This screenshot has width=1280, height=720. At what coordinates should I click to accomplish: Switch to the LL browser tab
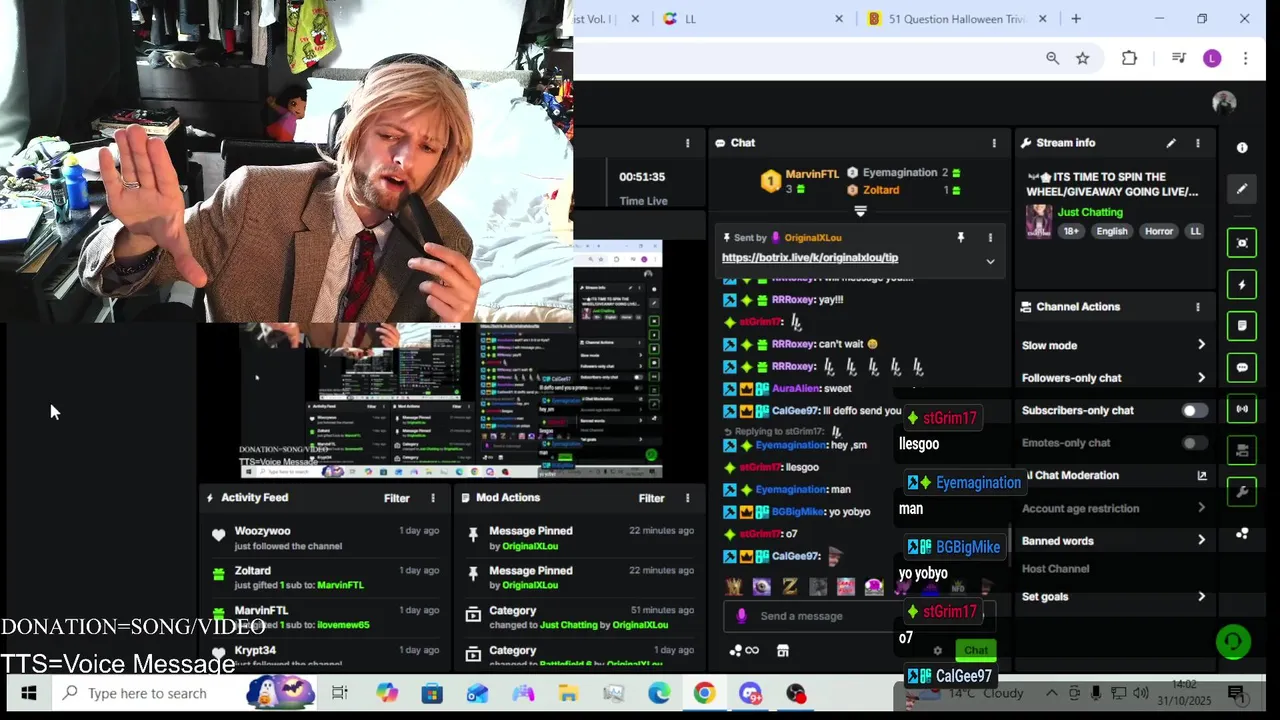pyautogui.click(x=752, y=19)
